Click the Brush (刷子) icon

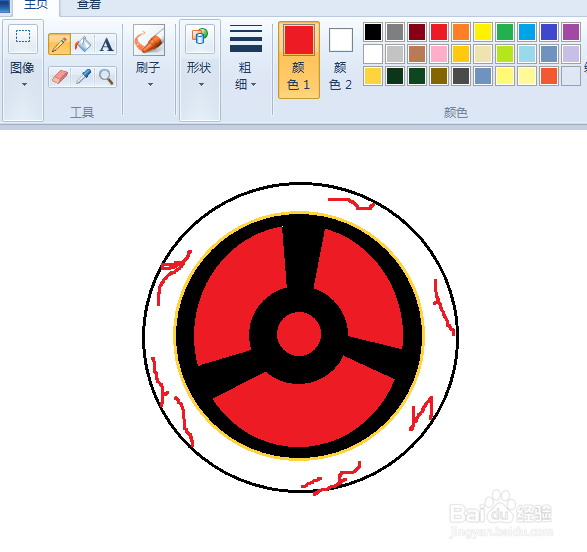pos(149,40)
